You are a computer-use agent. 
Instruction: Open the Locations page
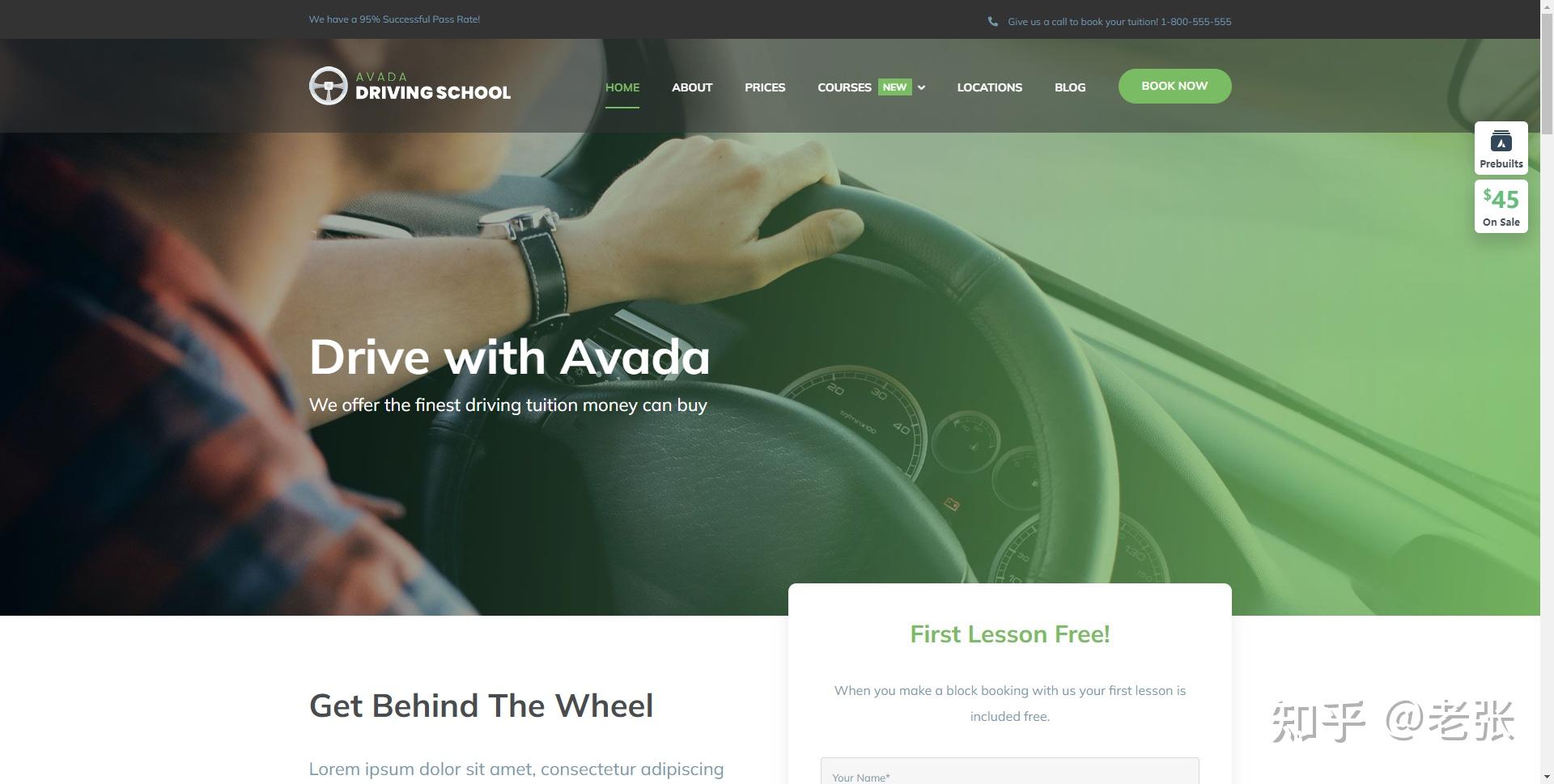pos(990,87)
